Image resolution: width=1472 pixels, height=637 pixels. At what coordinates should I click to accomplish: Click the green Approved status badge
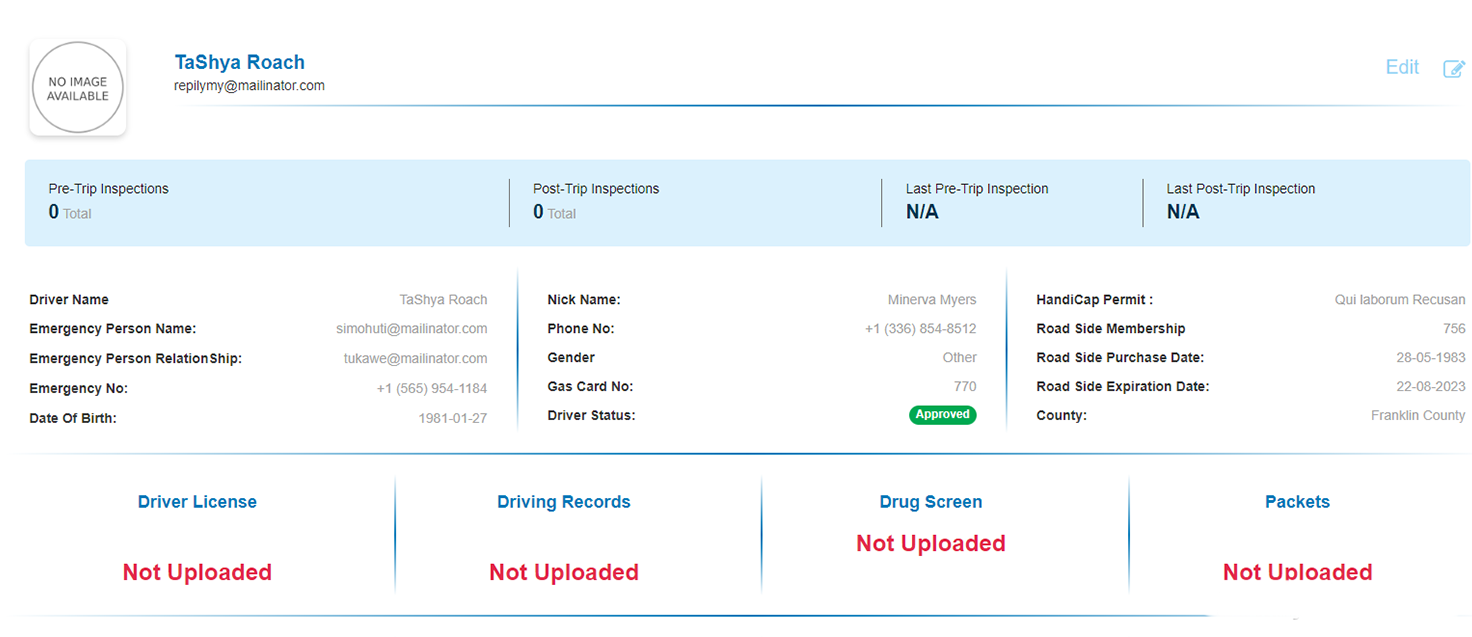tap(942, 415)
